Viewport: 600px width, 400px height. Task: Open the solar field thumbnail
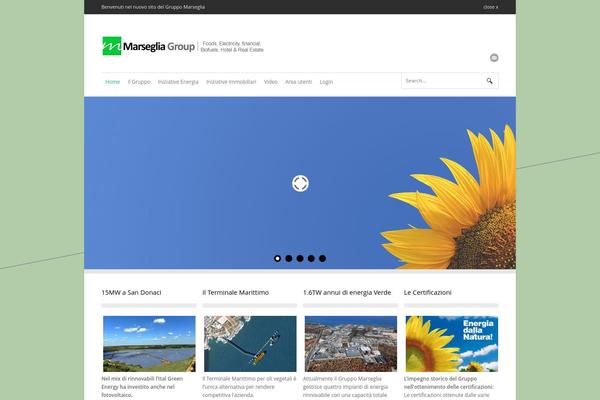pos(149,344)
